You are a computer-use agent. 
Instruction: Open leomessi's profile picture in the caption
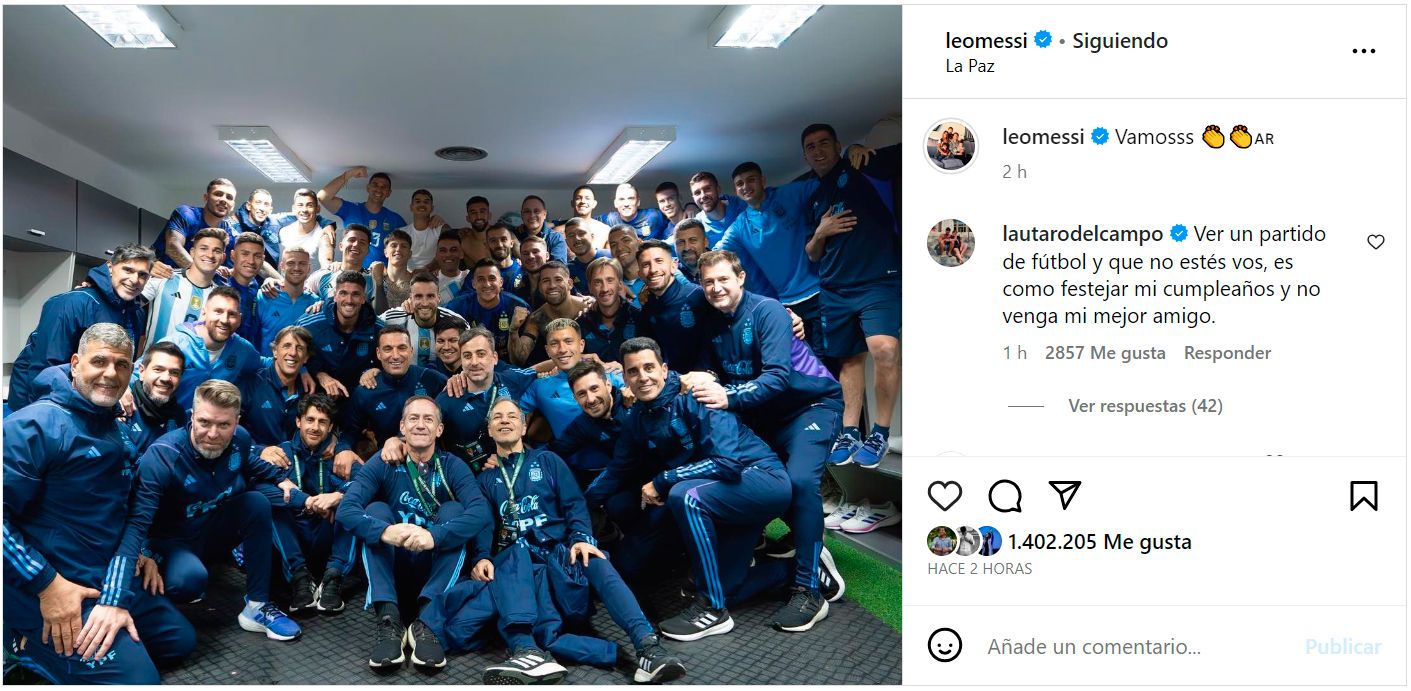pos(951,146)
